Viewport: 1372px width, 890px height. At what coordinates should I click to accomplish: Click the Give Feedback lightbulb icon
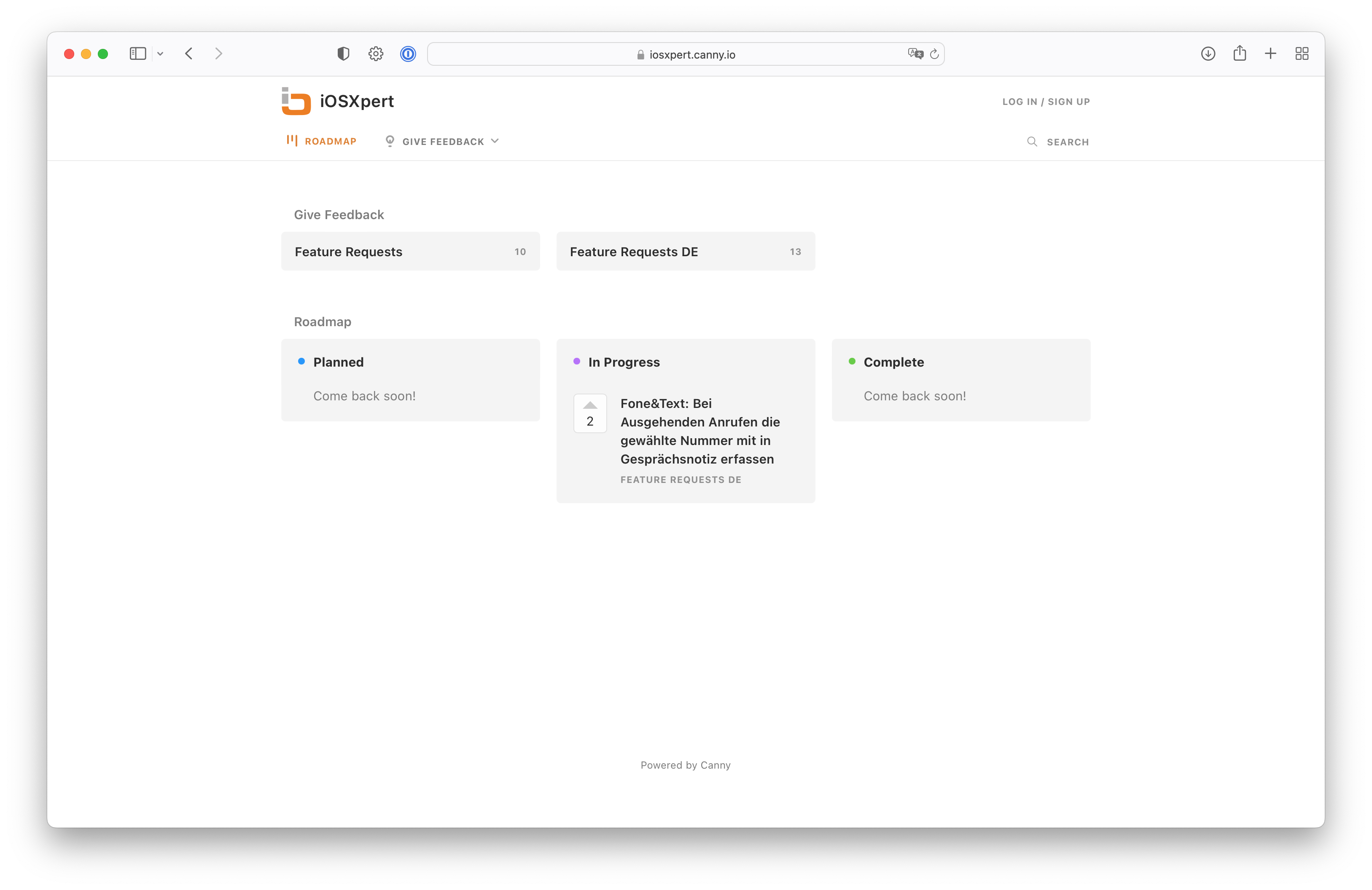(390, 141)
